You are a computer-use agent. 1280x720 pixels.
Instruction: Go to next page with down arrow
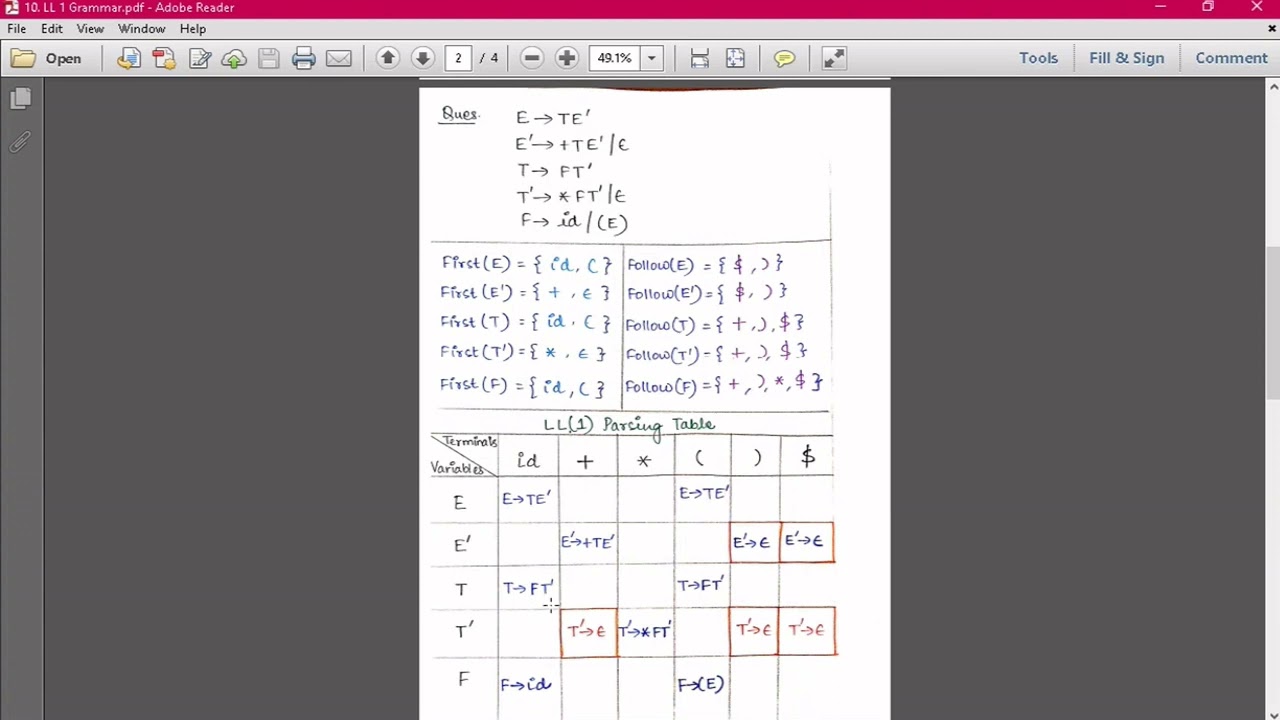pos(423,58)
